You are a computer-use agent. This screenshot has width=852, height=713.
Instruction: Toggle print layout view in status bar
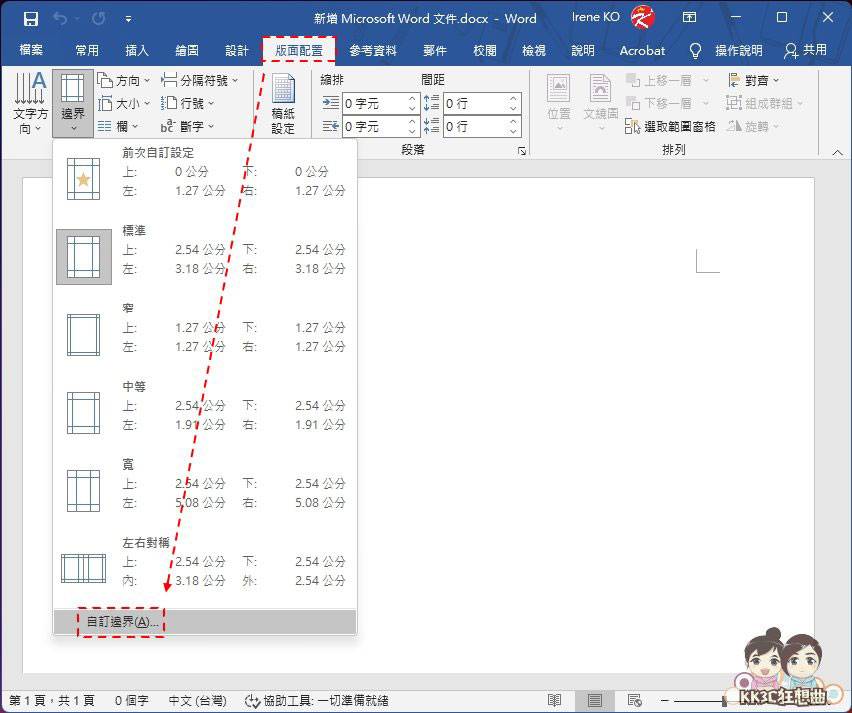tap(595, 701)
